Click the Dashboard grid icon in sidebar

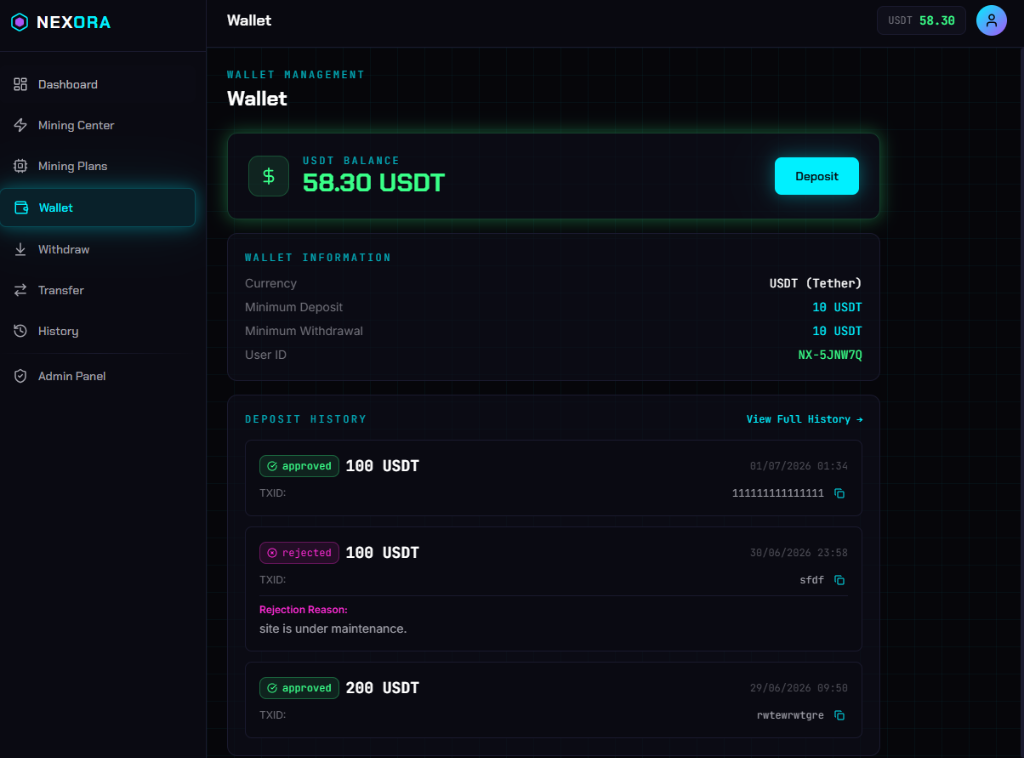click(x=20, y=84)
